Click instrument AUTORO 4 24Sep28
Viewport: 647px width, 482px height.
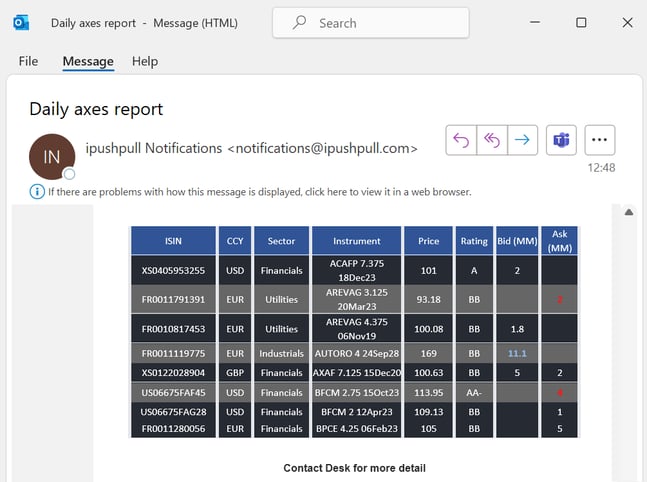(x=357, y=353)
